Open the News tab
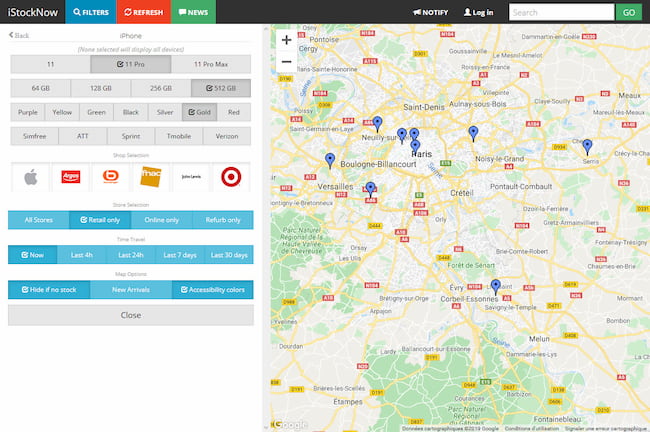The height and width of the screenshot is (432, 650). coord(193,12)
